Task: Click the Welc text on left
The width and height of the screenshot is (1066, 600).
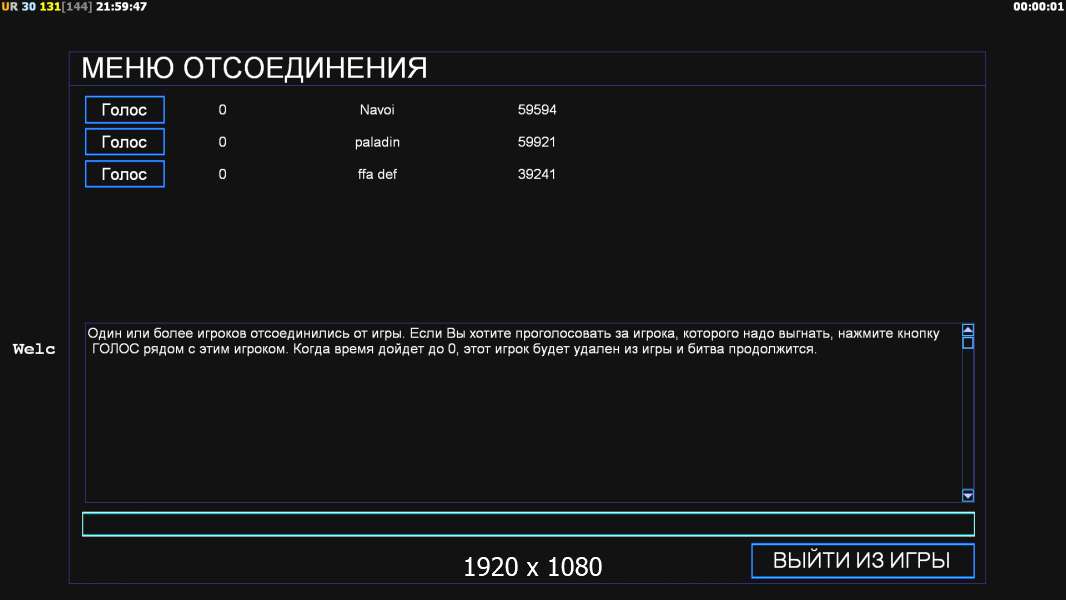Action: point(34,349)
